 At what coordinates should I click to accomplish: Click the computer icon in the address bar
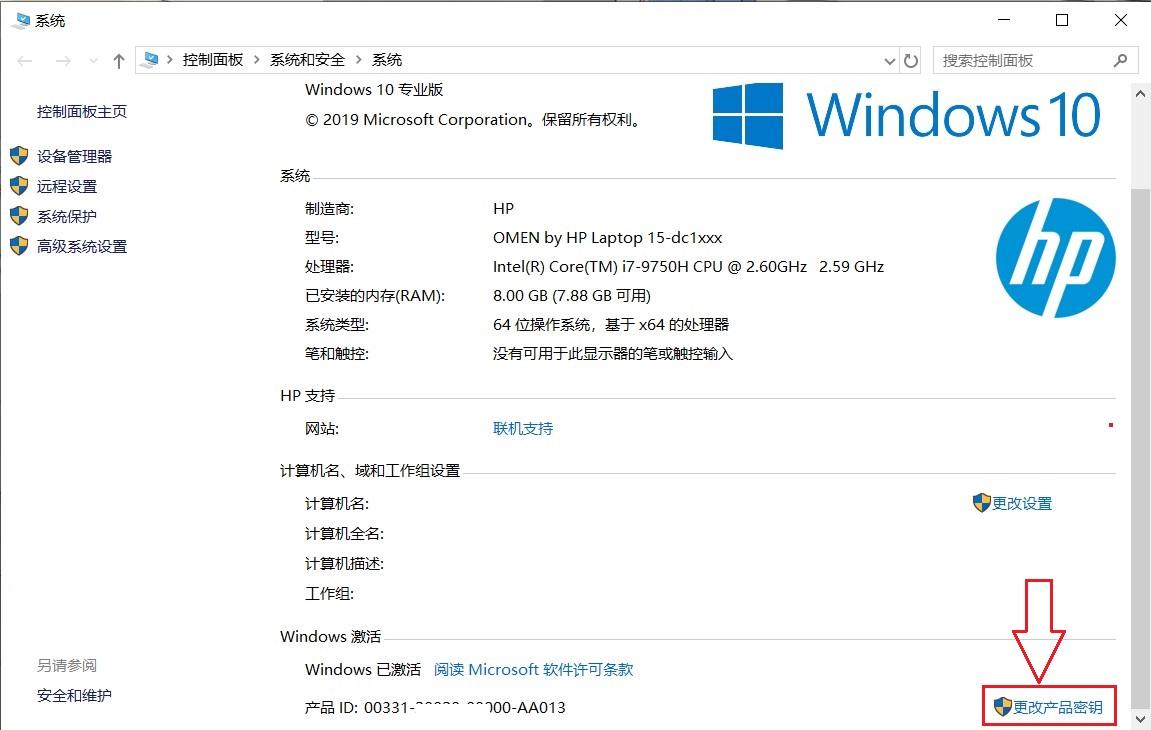click(x=150, y=60)
